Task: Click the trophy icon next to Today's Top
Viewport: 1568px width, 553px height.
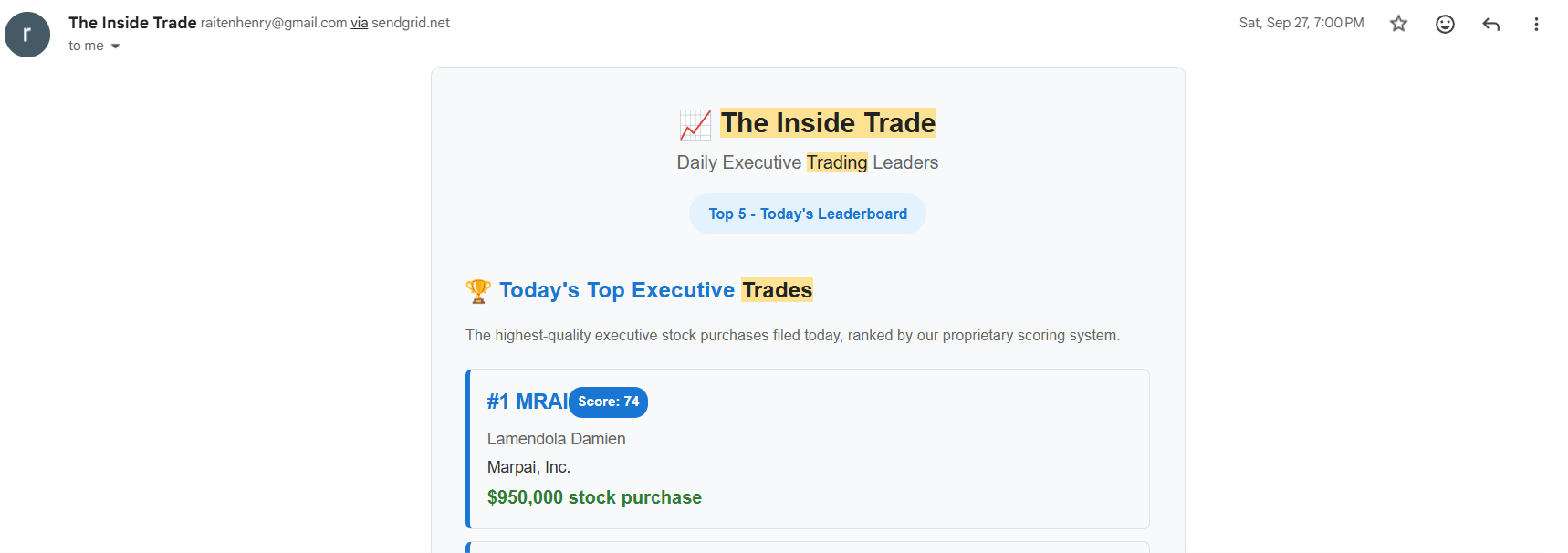Action: 478,291
